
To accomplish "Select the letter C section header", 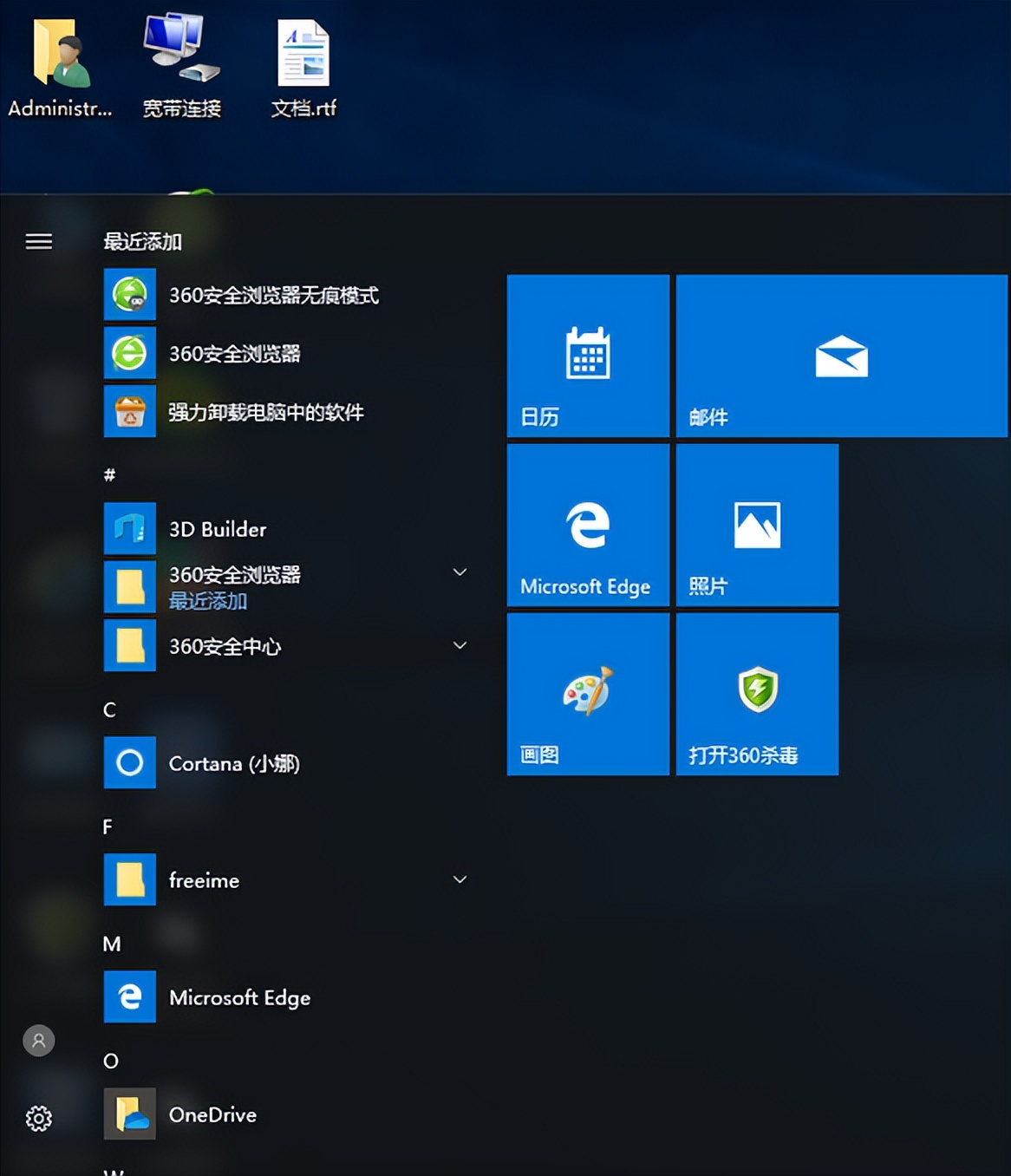I will [109, 709].
